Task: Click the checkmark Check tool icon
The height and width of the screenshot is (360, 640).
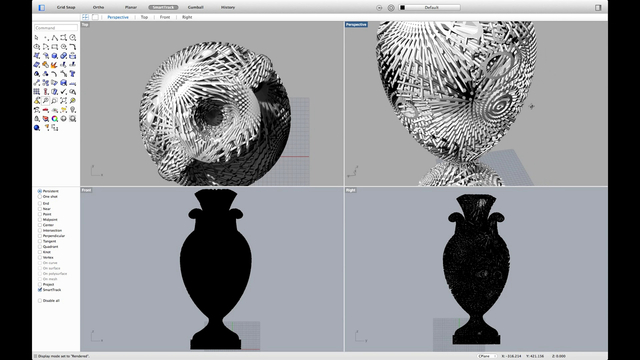Action: tap(64, 91)
